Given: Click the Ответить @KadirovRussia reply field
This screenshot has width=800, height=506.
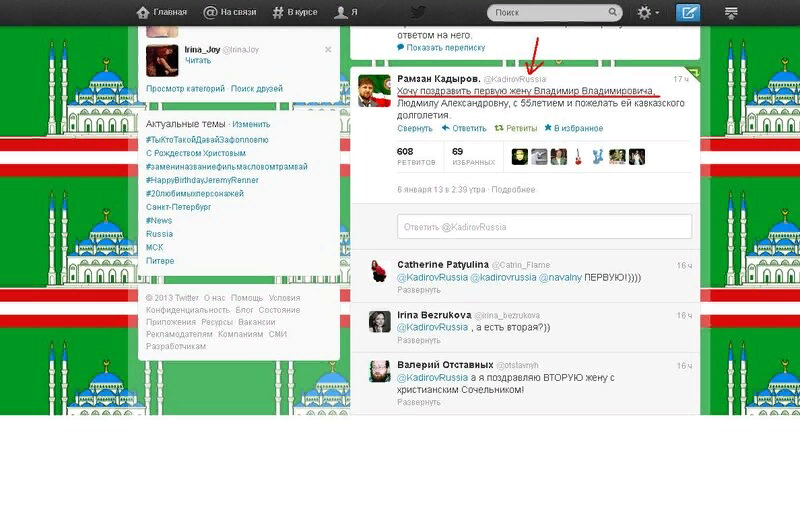Looking at the screenshot, I should tap(544, 227).
